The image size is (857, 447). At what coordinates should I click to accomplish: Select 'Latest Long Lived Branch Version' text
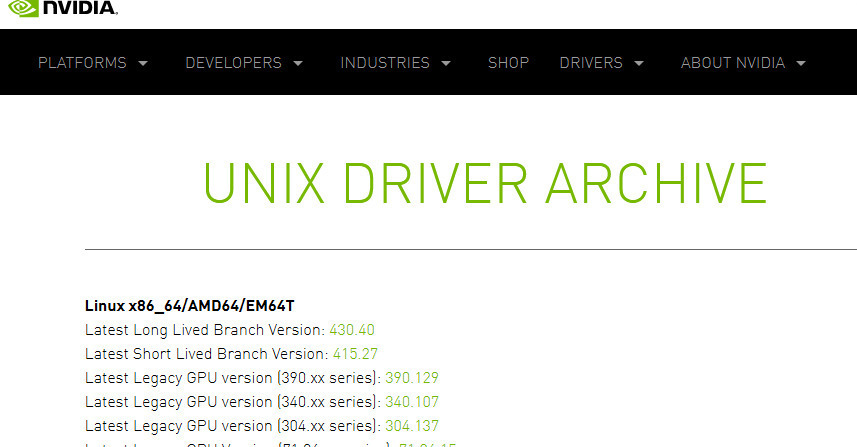point(205,330)
